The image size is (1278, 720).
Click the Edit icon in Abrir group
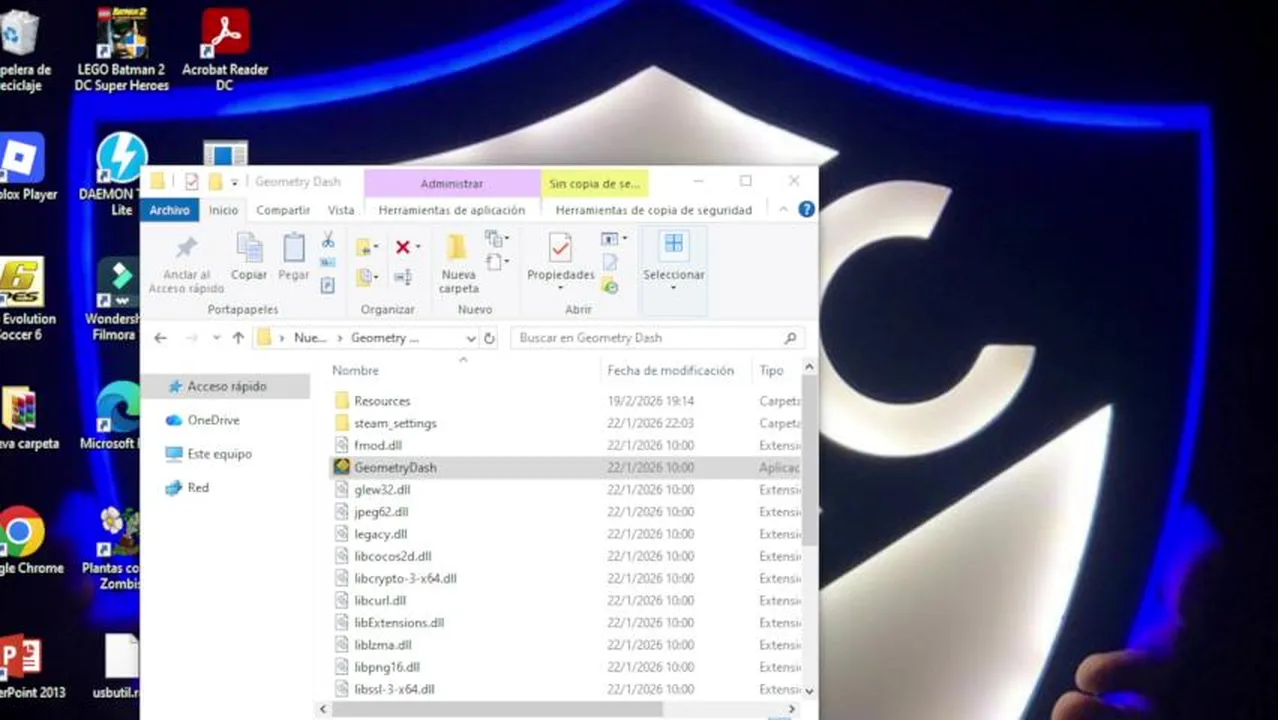(x=609, y=263)
